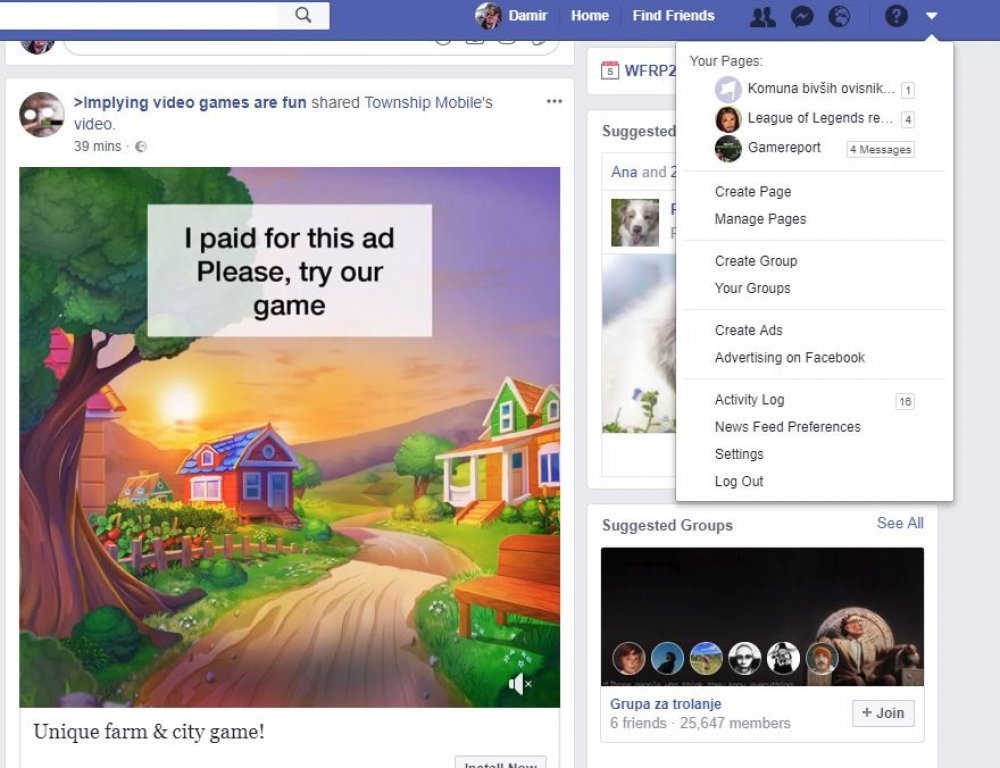Open Activity Log from the menu
This screenshot has height=768, width=1000.
coord(749,400)
